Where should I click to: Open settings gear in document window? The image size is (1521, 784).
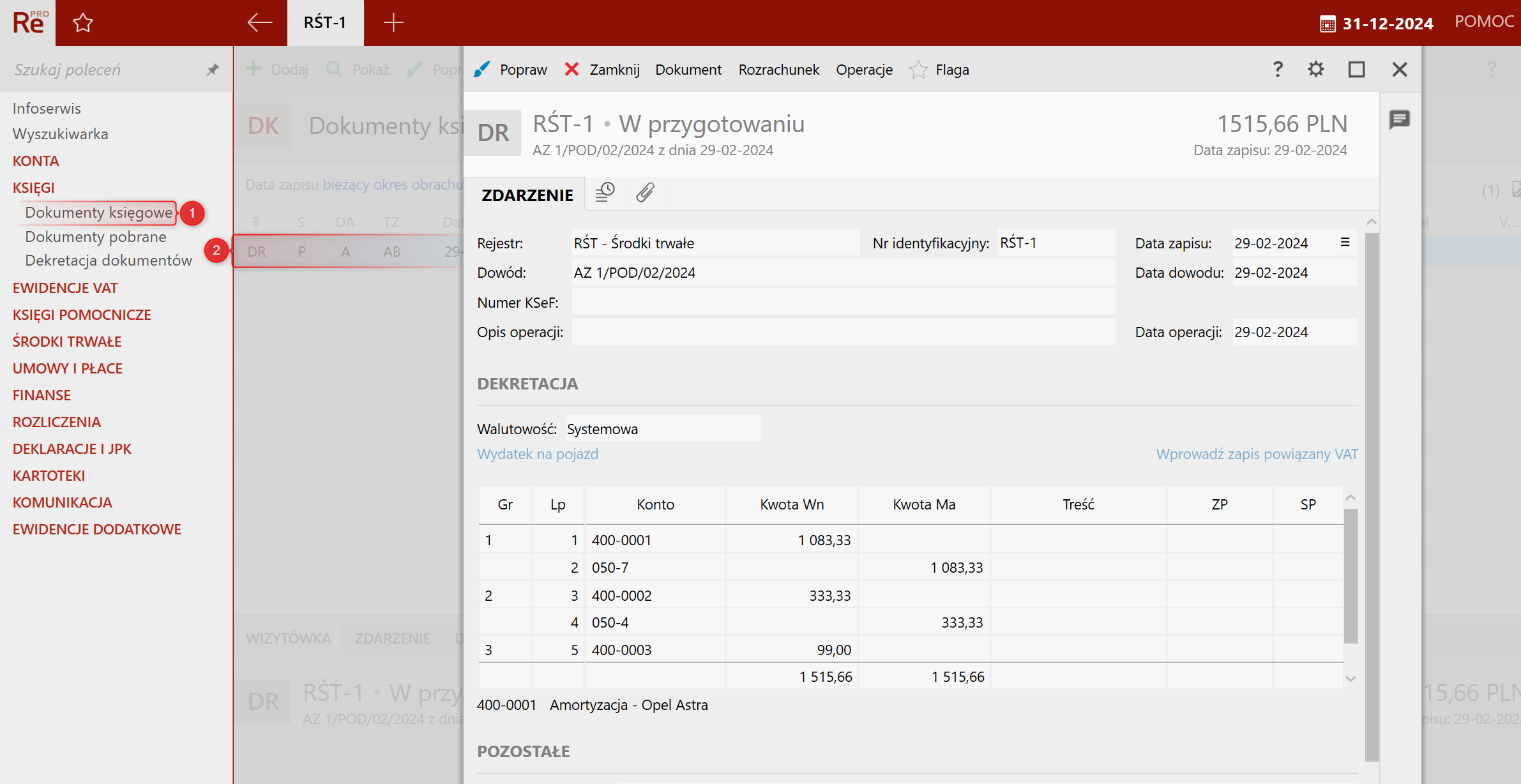1315,69
